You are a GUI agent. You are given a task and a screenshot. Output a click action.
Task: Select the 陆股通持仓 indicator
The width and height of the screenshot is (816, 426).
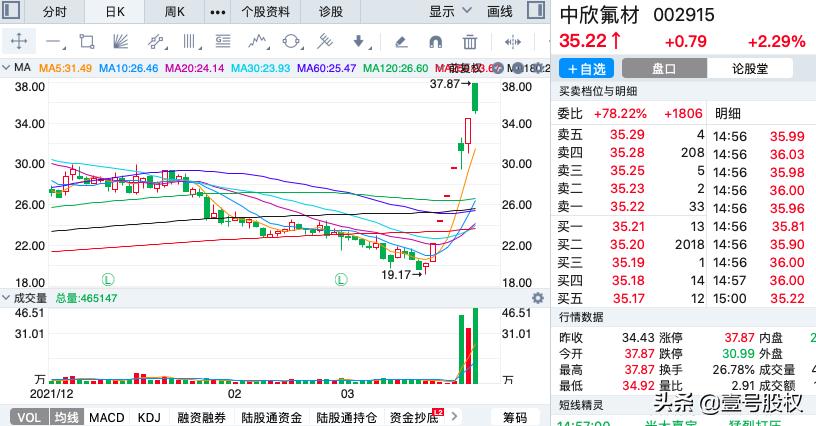pyautogui.click(x=346, y=417)
